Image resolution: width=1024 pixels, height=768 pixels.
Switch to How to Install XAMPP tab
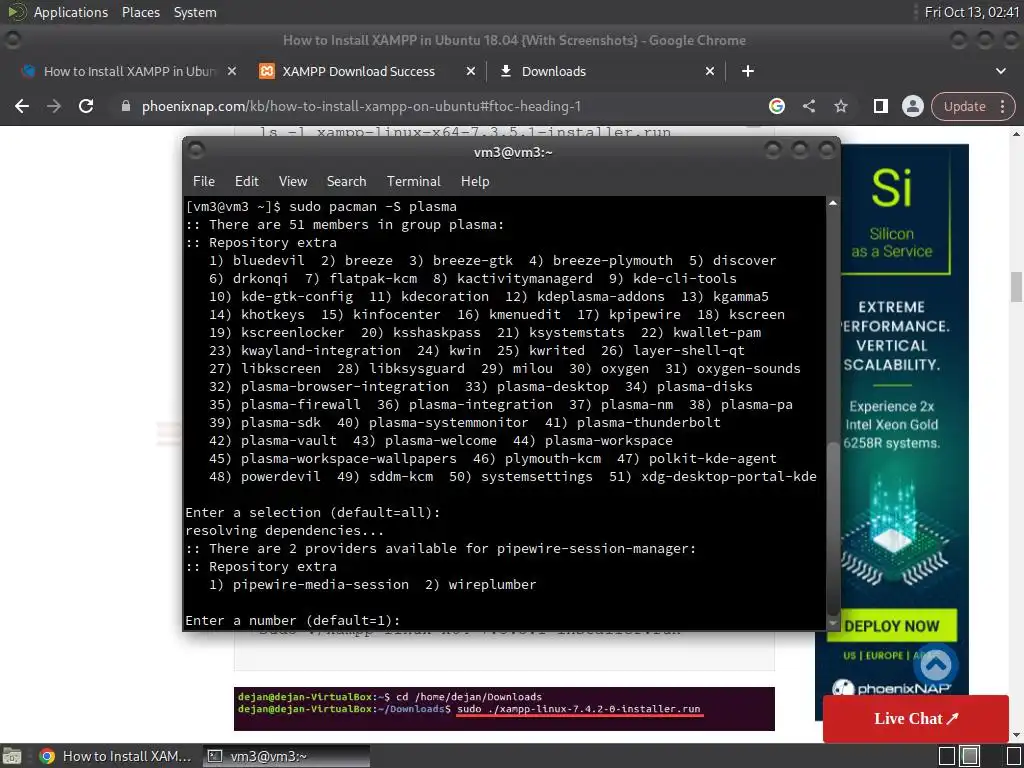[x=127, y=71]
